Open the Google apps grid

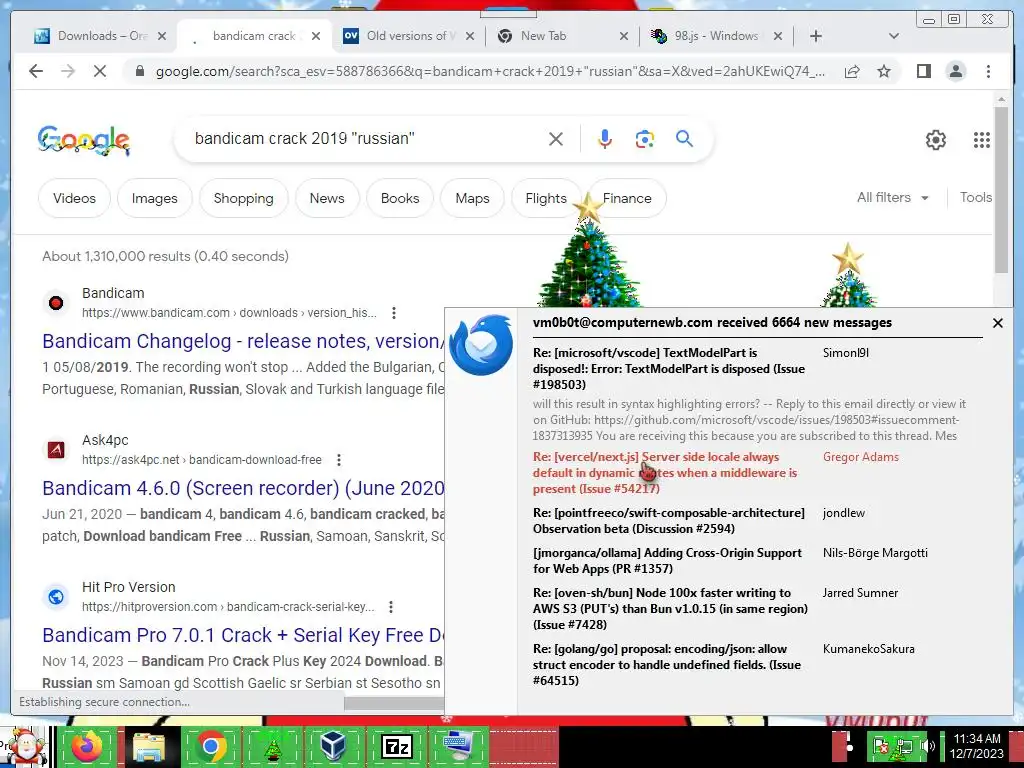982,140
